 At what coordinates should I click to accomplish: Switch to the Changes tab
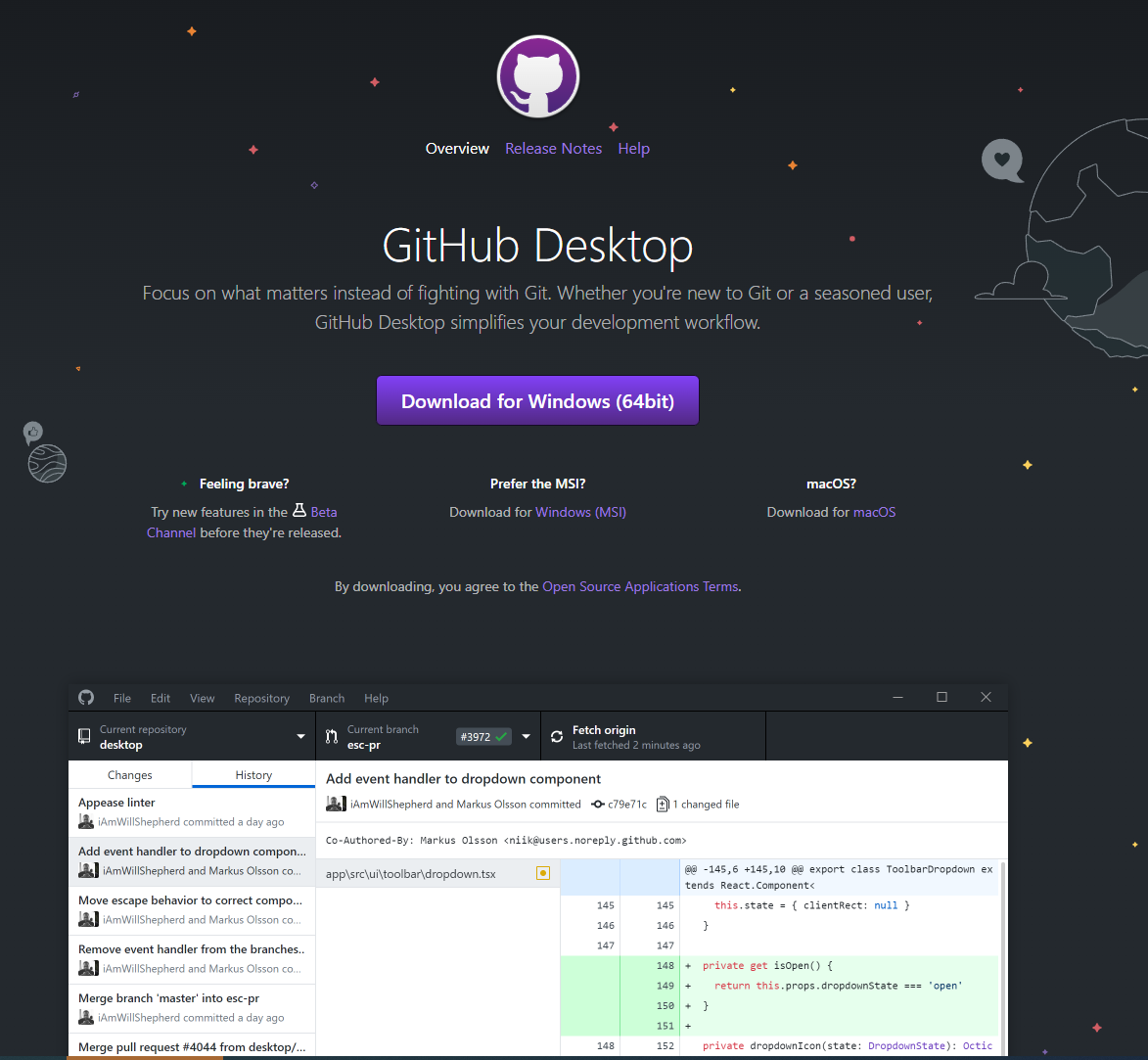coord(129,774)
